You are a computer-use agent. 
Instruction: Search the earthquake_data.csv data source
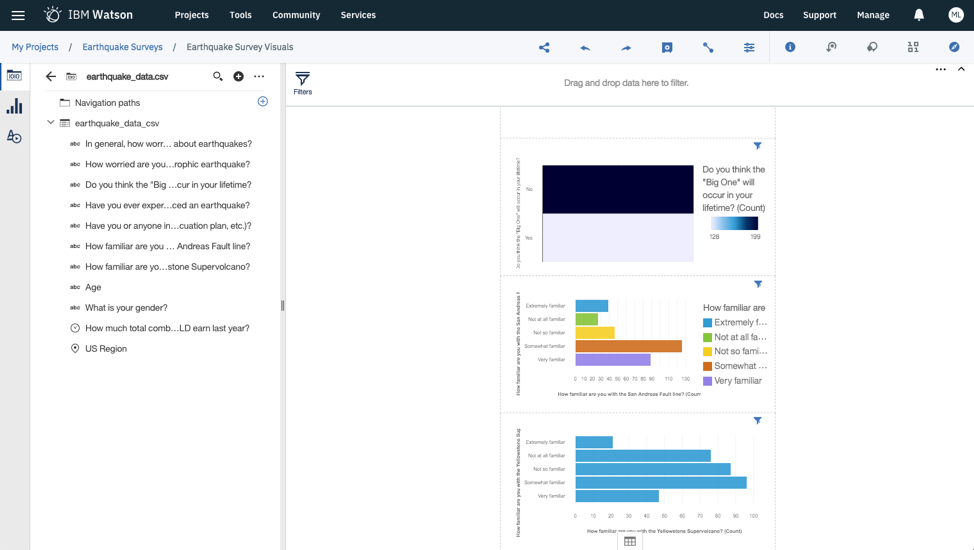[x=218, y=76]
